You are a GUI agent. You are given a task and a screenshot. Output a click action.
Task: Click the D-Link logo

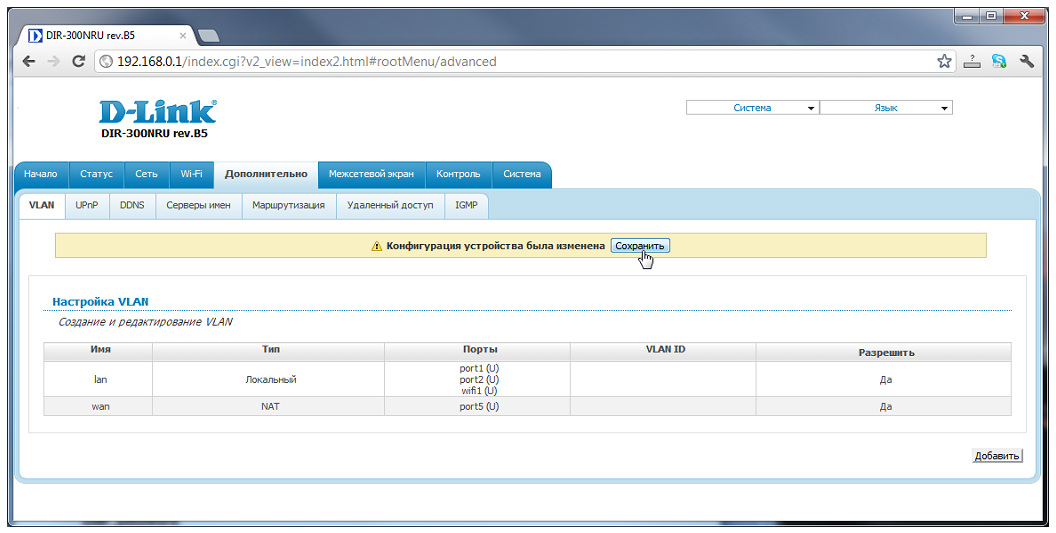click(x=158, y=111)
